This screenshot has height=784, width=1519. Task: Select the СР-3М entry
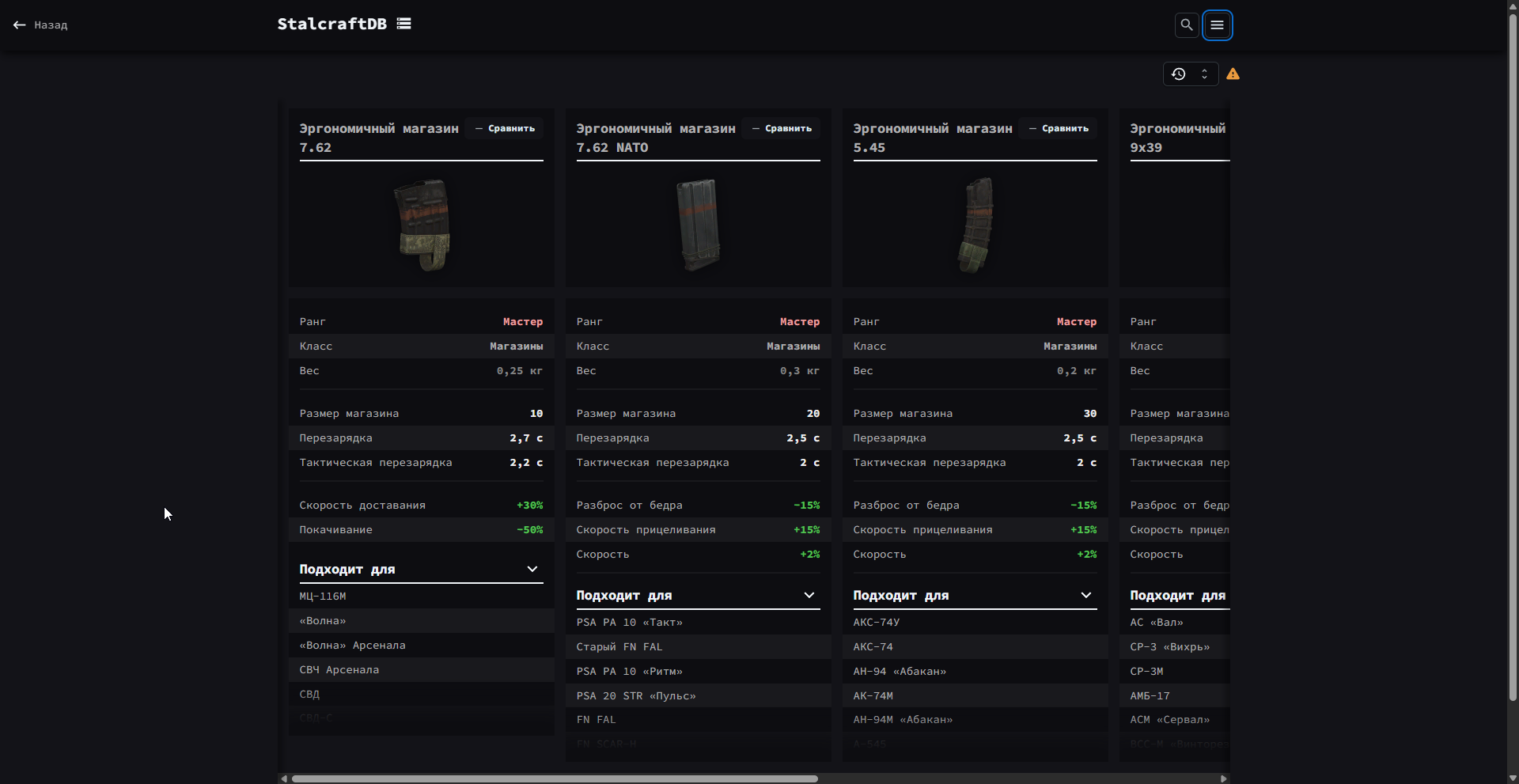tap(1146, 672)
